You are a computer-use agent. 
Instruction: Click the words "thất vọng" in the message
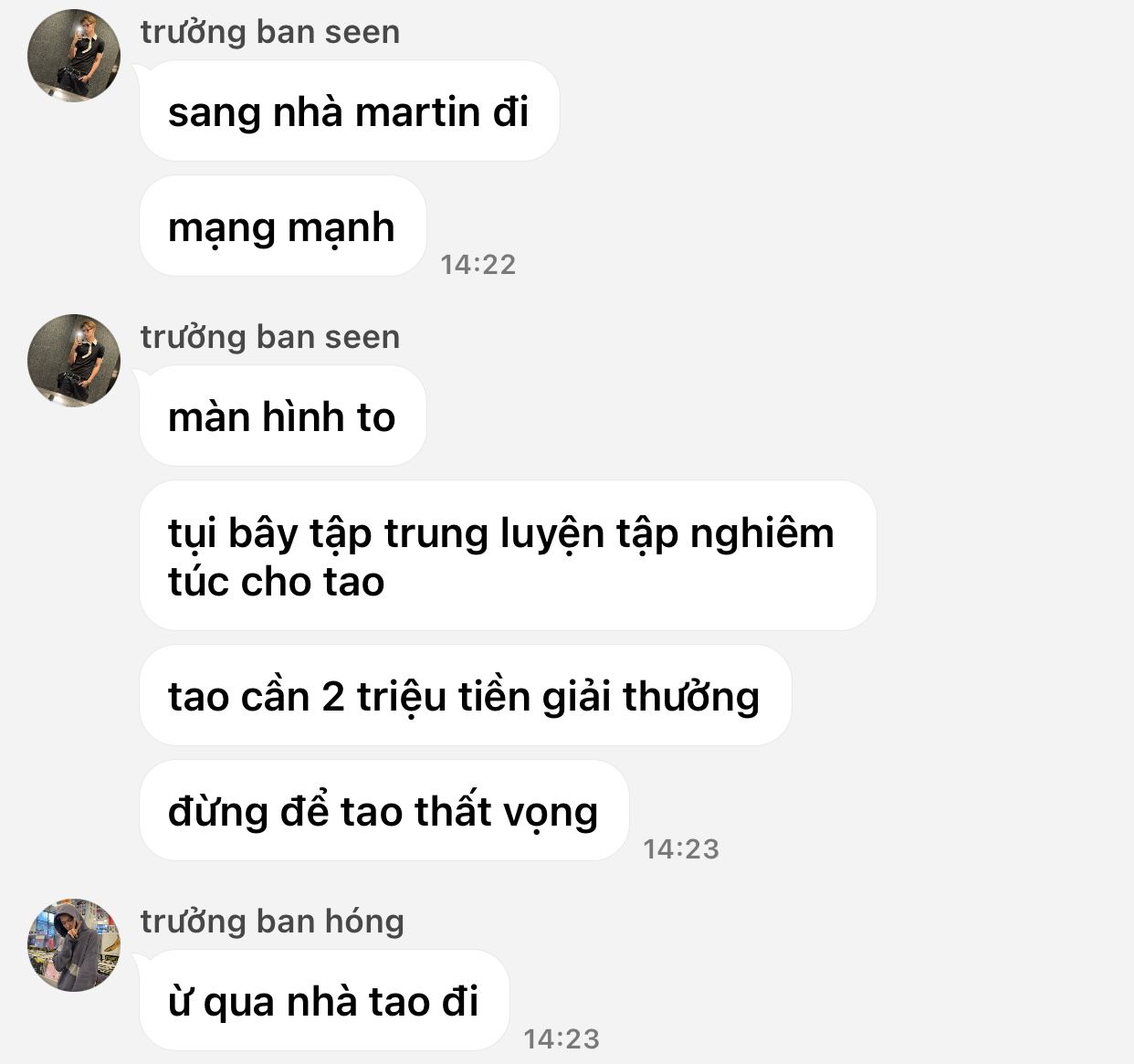click(x=506, y=813)
